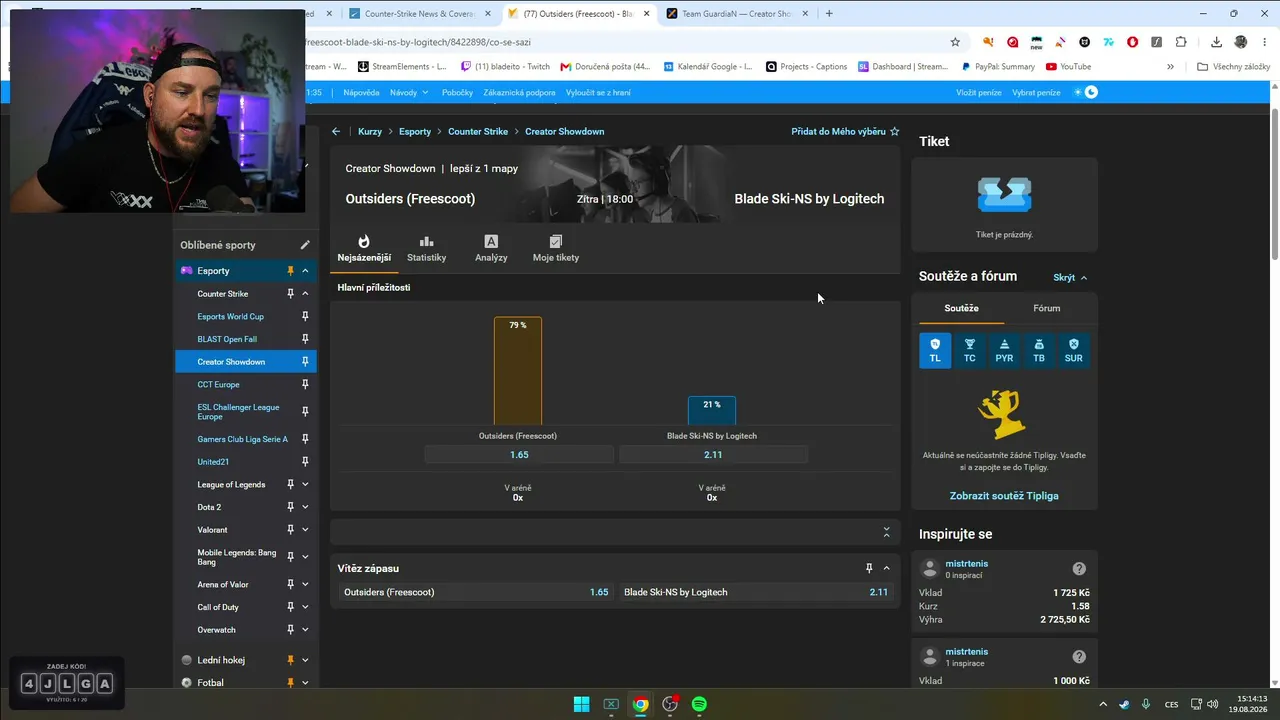Pin CCT Europe tournament

pyautogui.click(x=305, y=384)
